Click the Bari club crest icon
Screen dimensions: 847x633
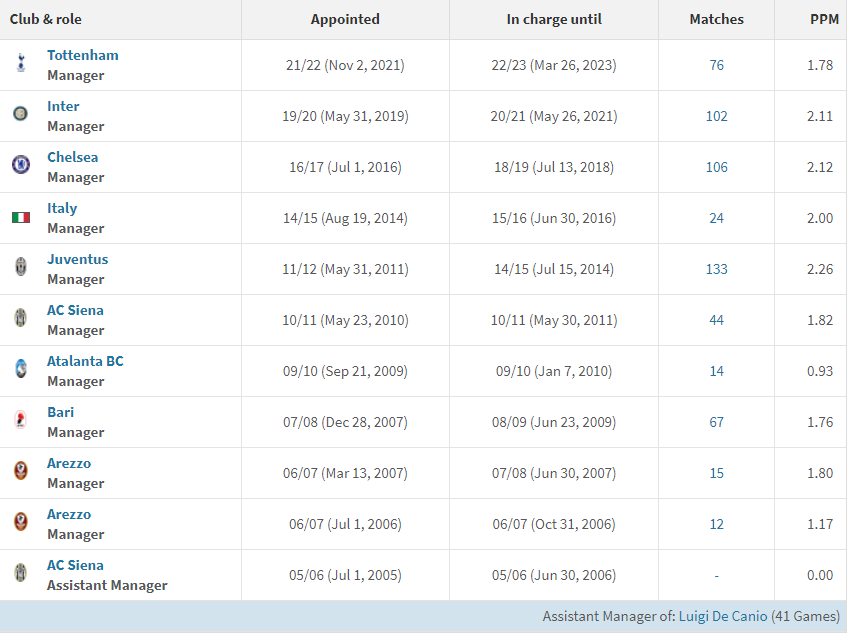click(20, 421)
